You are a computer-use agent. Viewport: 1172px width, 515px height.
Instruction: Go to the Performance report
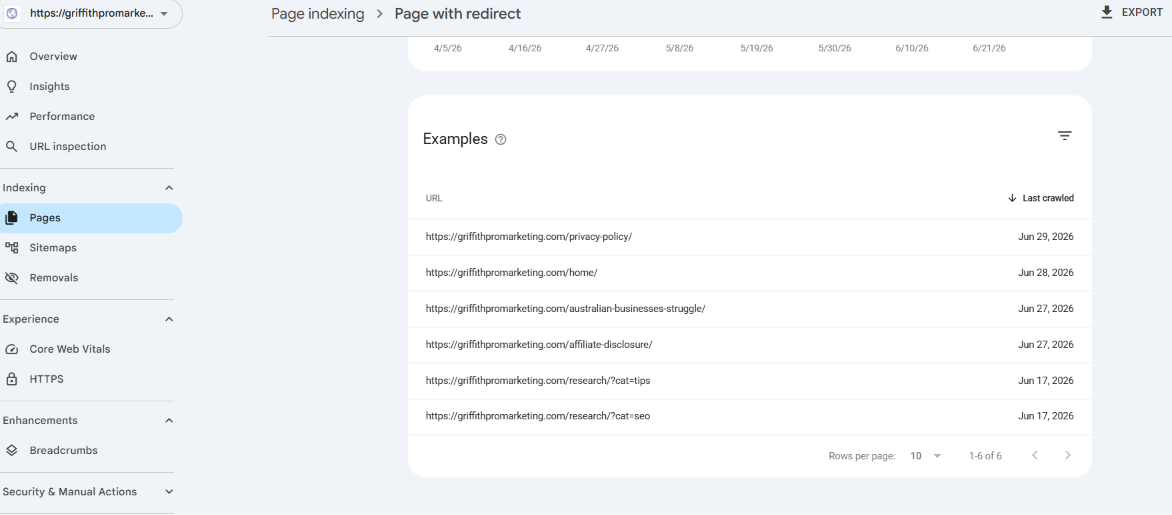62,117
